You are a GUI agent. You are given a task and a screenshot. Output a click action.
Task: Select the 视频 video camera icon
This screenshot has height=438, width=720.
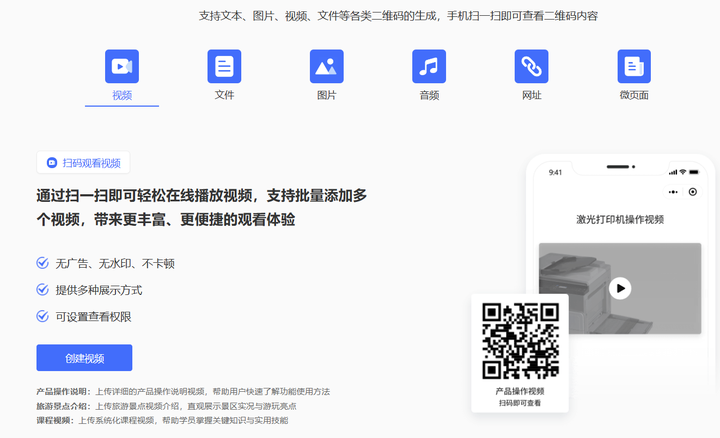[122, 66]
